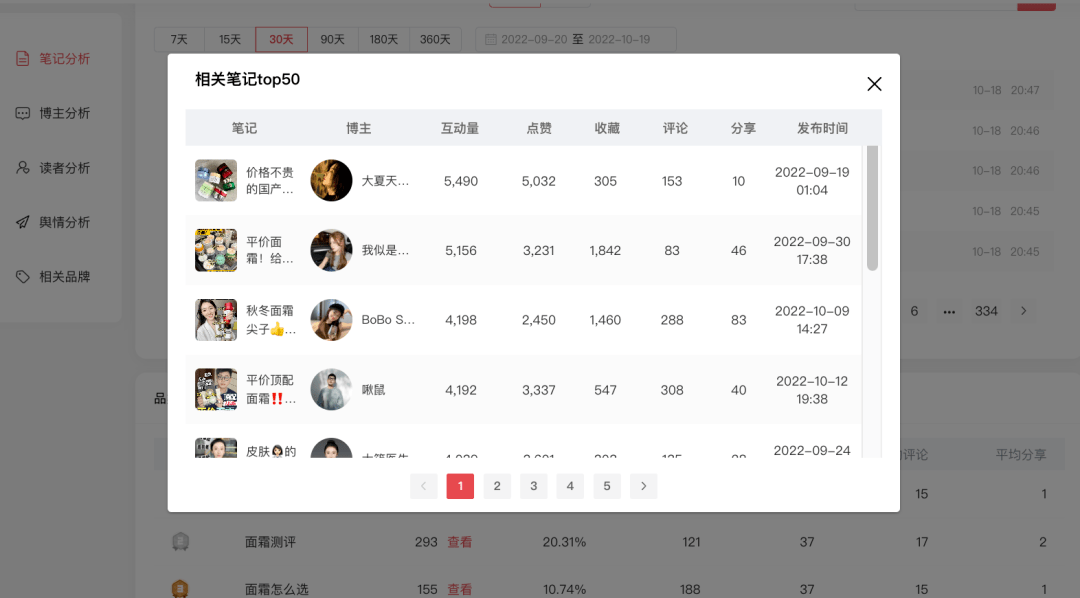Click publish time 2022-10-12 19:38

pyautogui.click(x=812, y=390)
